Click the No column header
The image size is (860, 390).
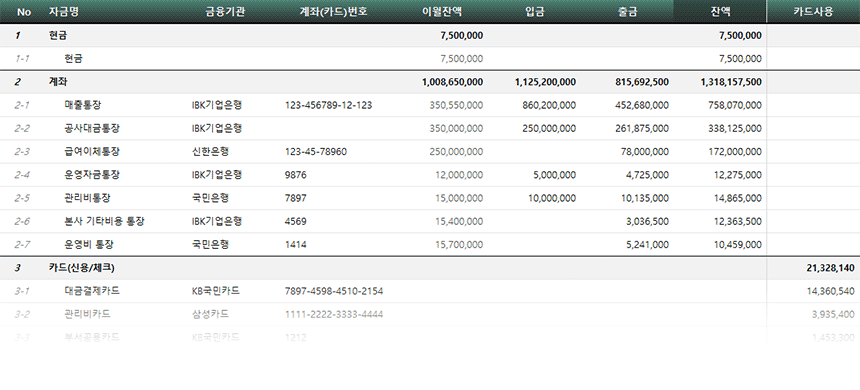coord(24,12)
